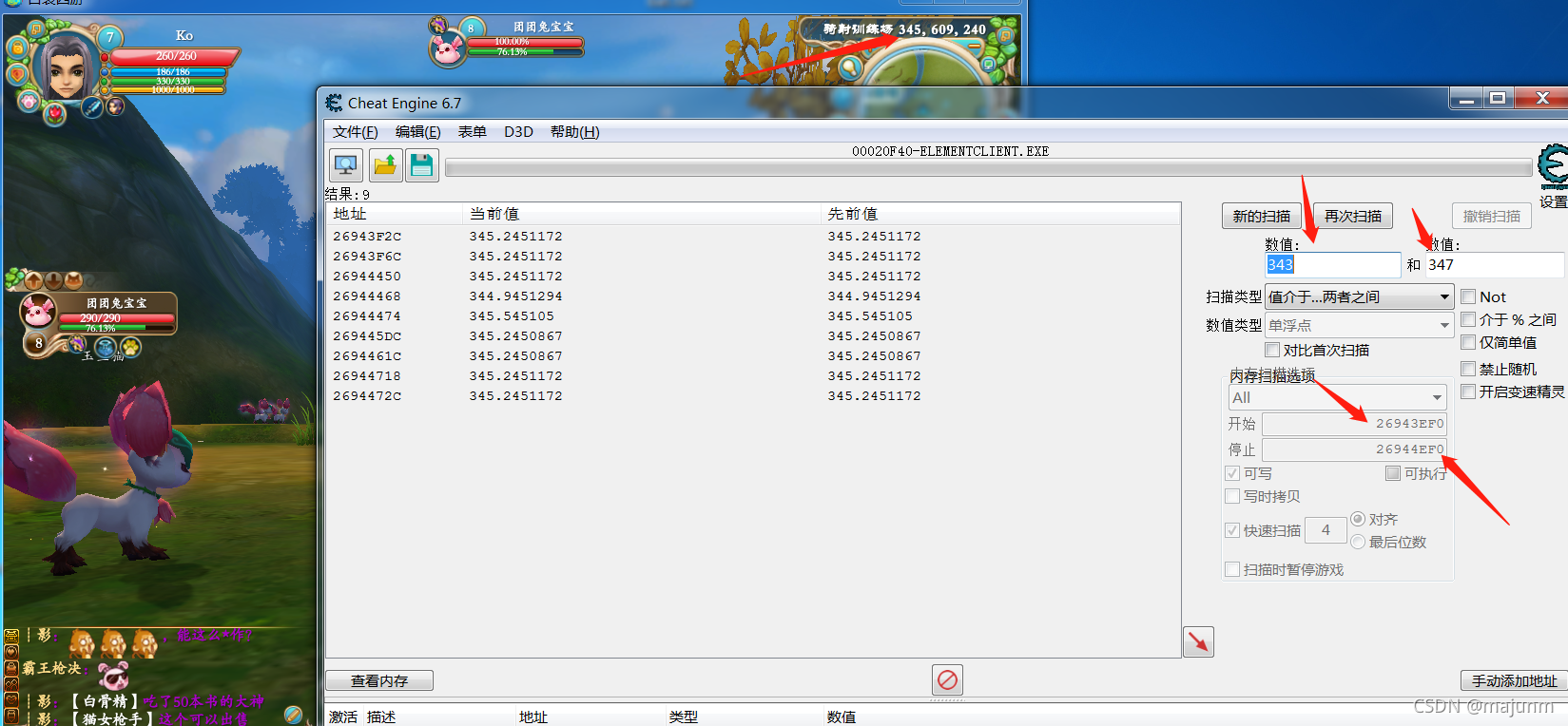Click 查看内存 button
This screenshot has height=726, width=1568.
point(379,680)
